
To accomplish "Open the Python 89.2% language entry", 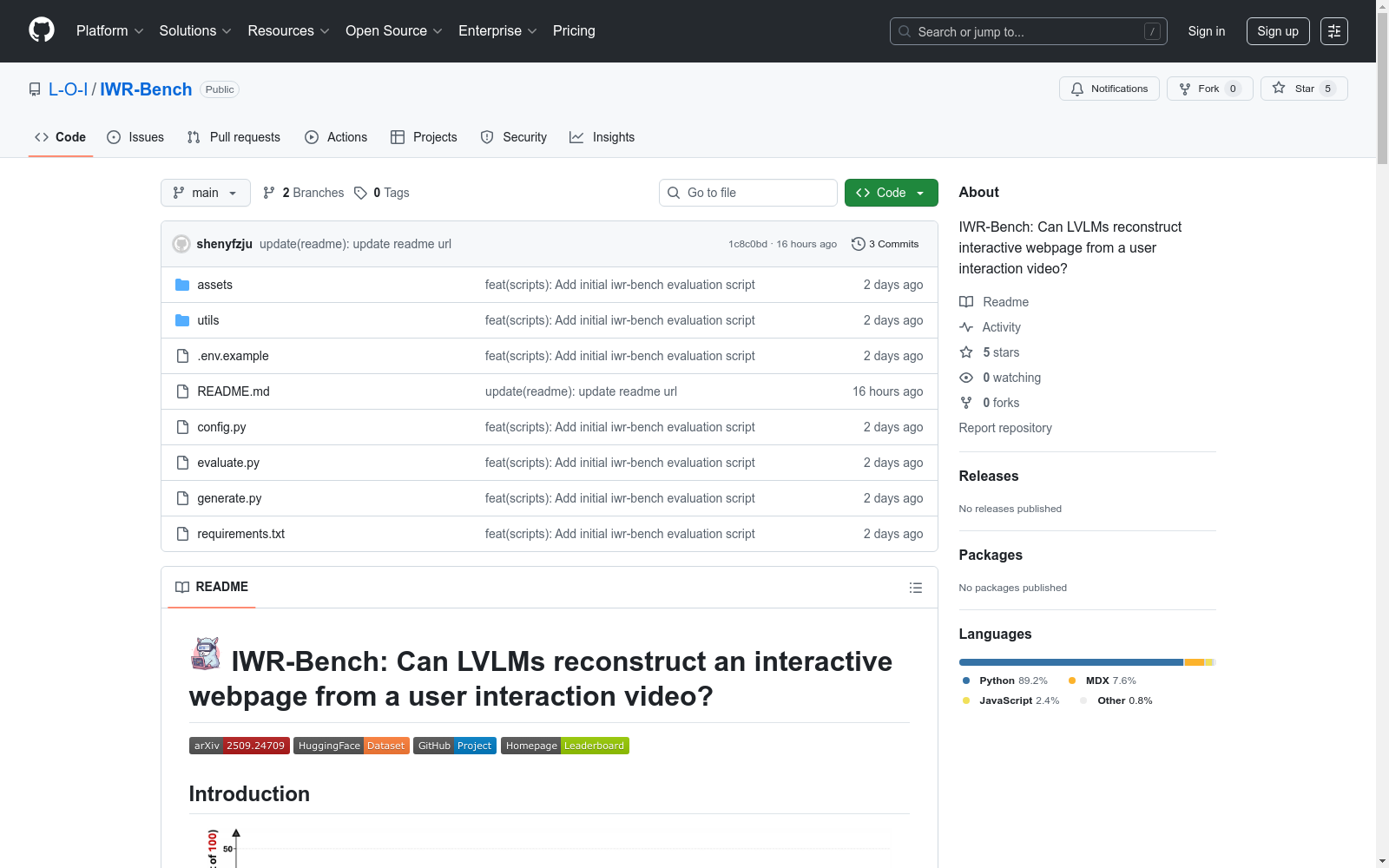I will (1004, 681).
